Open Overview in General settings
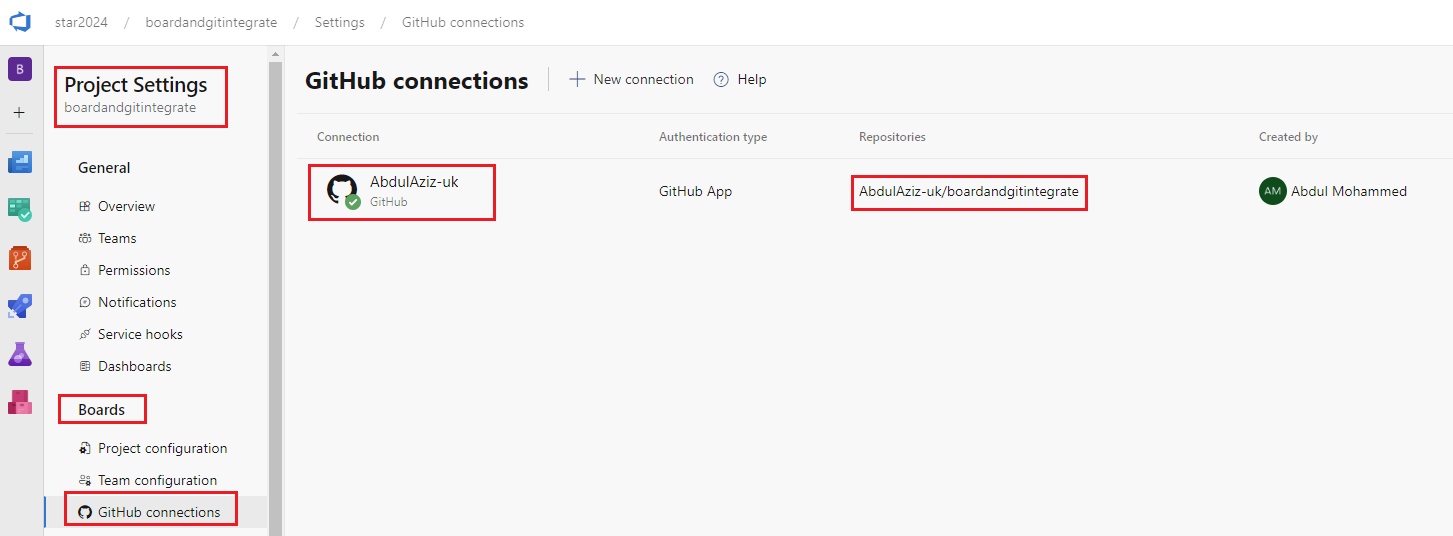The width and height of the screenshot is (1453, 536). click(x=126, y=206)
